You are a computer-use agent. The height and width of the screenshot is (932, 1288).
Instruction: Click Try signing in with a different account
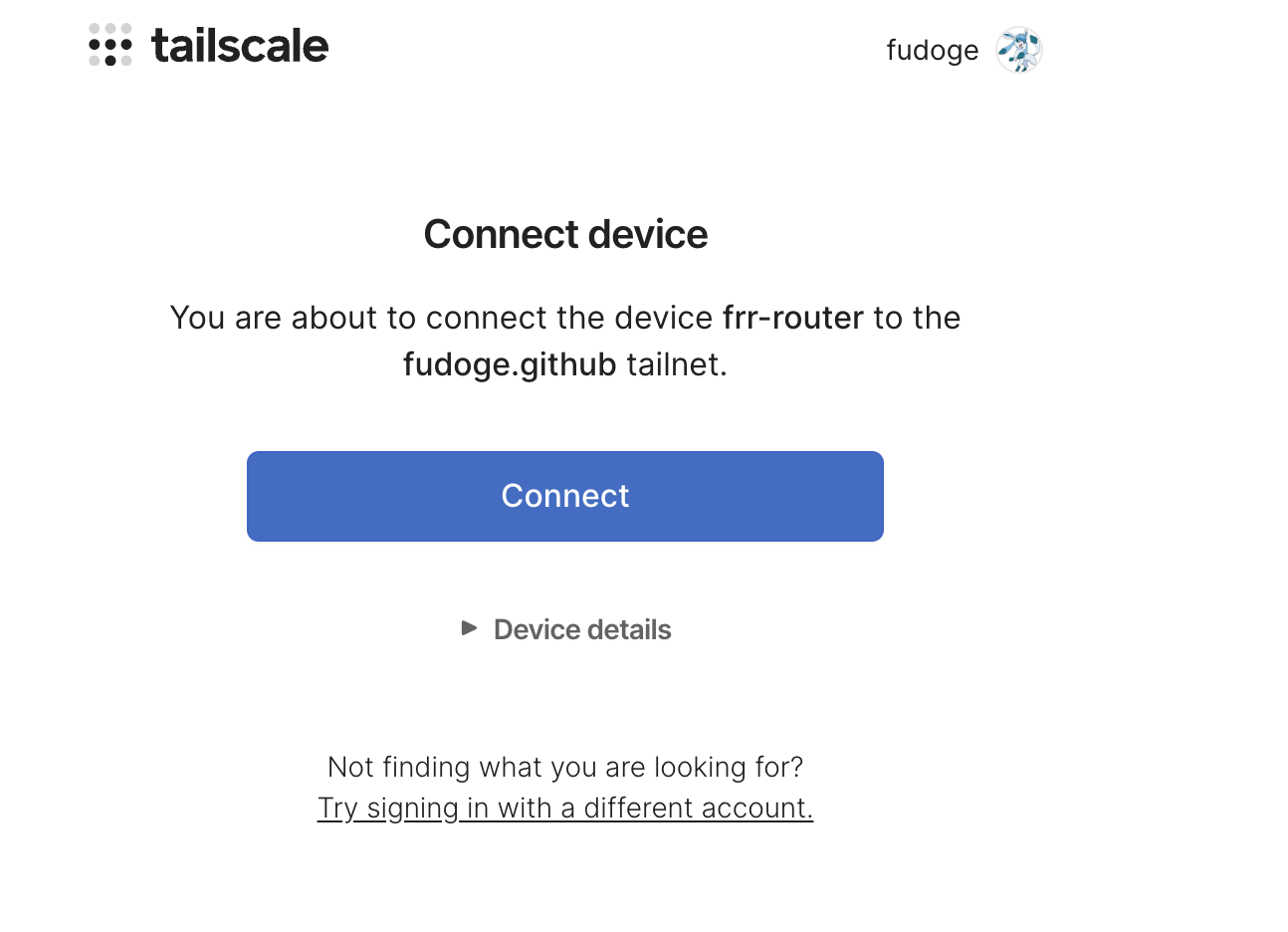click(x=565, y=808)
